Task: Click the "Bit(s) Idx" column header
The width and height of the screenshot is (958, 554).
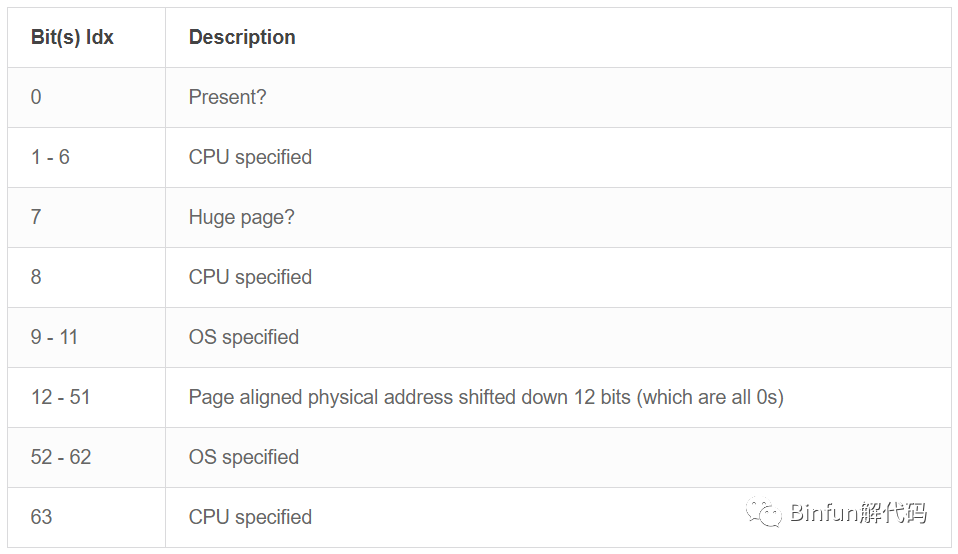Action: (x=72, y=38)
